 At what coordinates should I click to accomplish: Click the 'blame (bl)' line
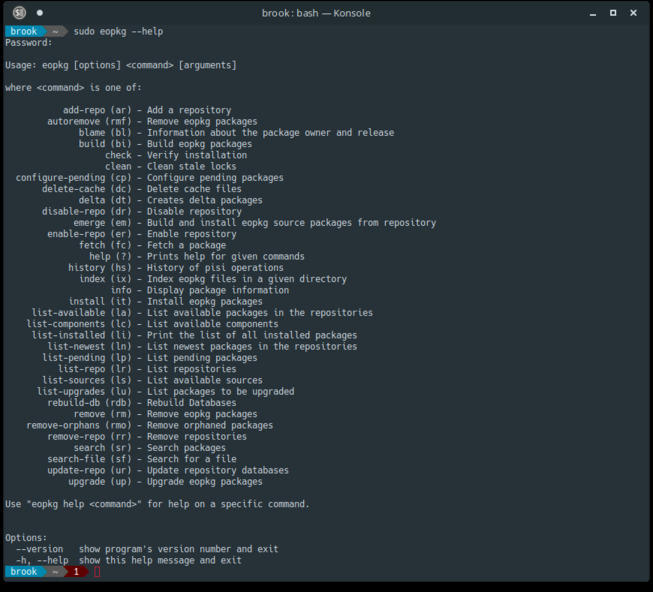coord(236,133)
